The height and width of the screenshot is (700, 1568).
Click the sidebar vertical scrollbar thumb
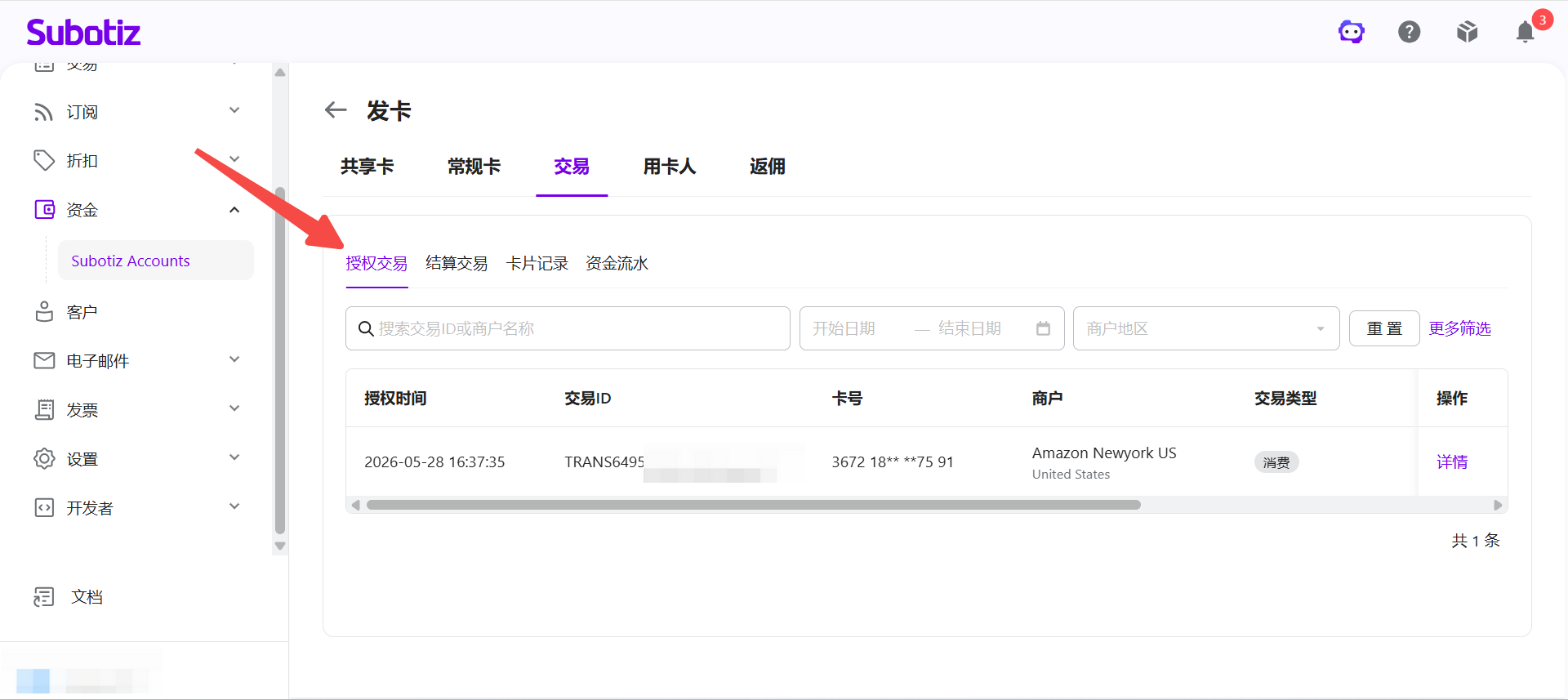click(280, 360)
